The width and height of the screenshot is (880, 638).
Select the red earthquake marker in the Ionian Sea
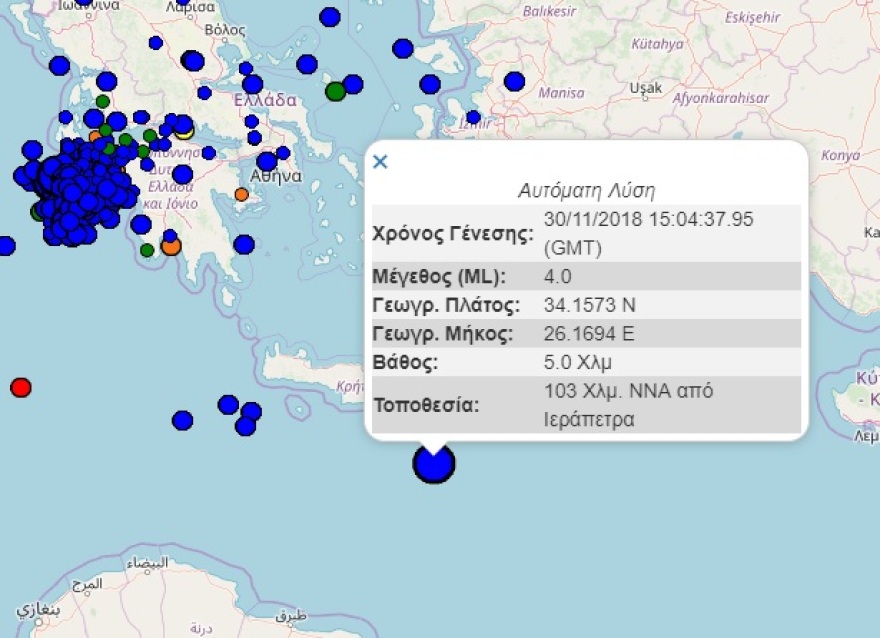[x=21, y=387]
